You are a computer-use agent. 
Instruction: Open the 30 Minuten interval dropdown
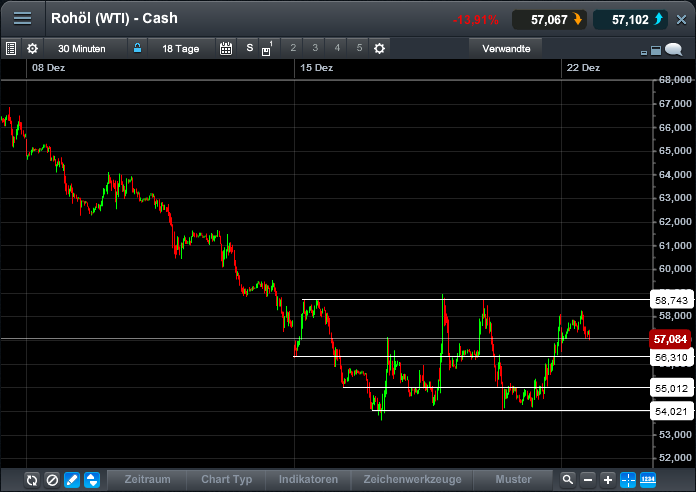82,48
